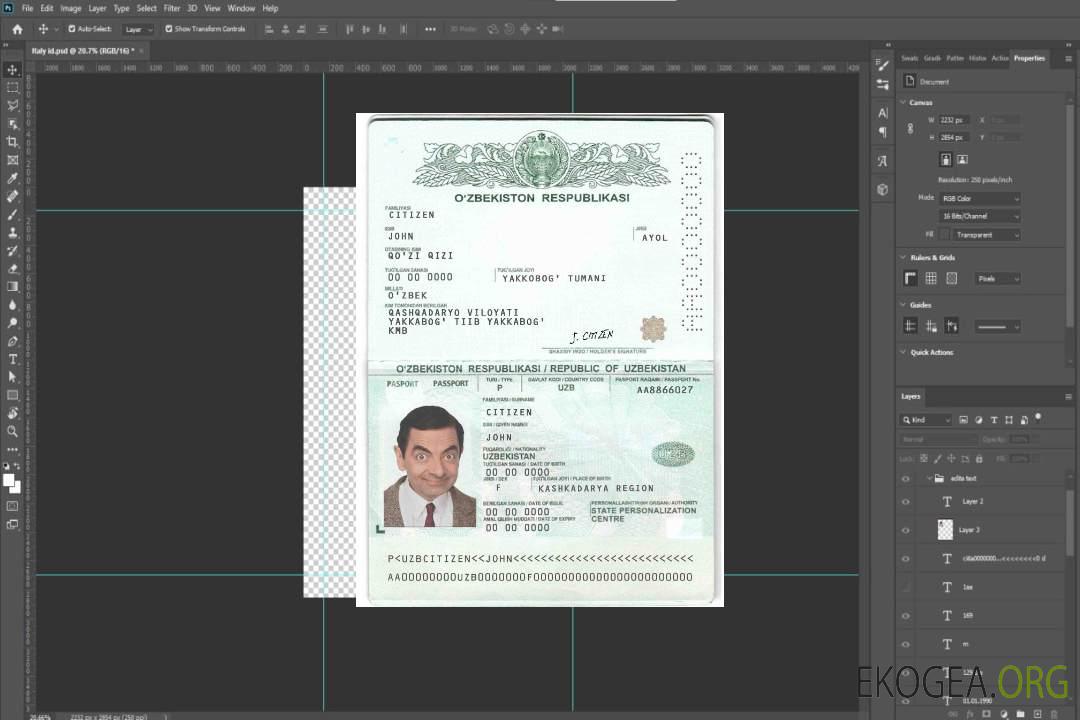Select the Eyedropper tool

(x=12, y=178)
